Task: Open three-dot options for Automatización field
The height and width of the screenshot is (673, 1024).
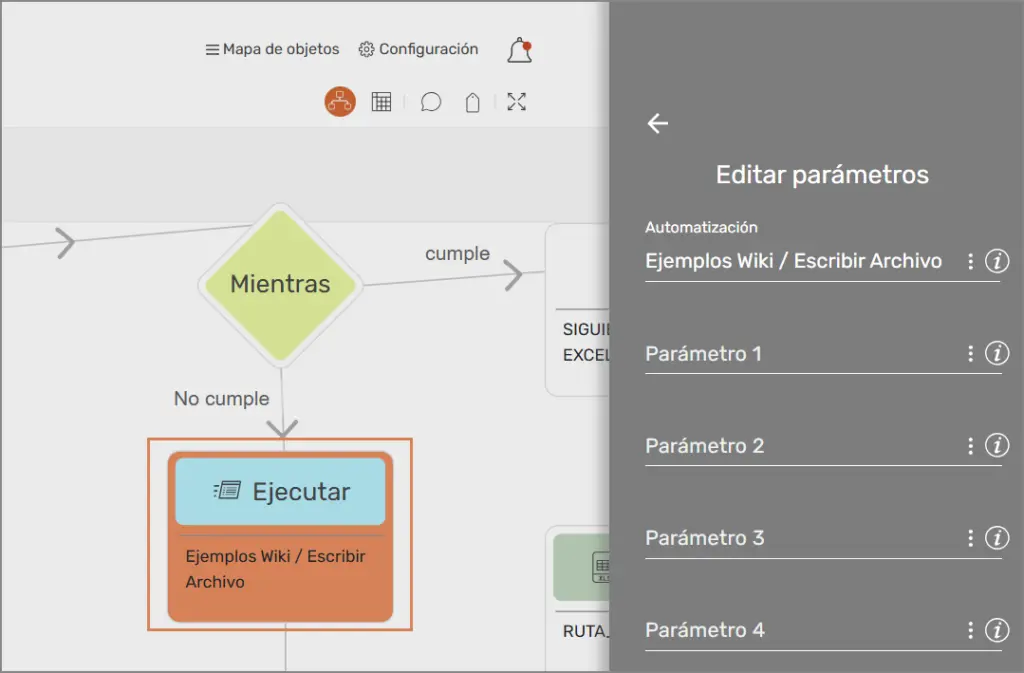Action: [x=970, y=262]
